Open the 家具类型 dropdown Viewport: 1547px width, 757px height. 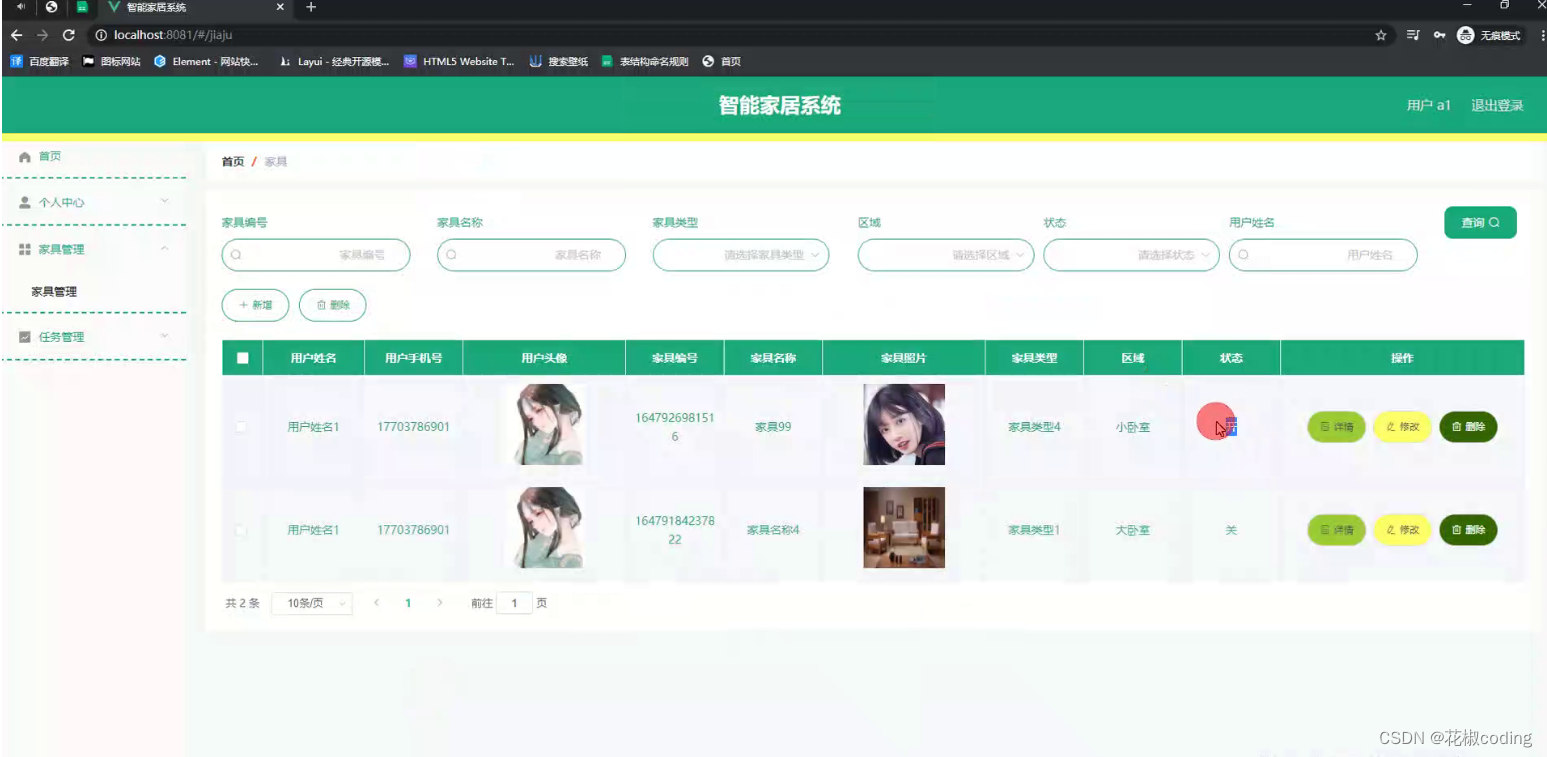point(740,255)
